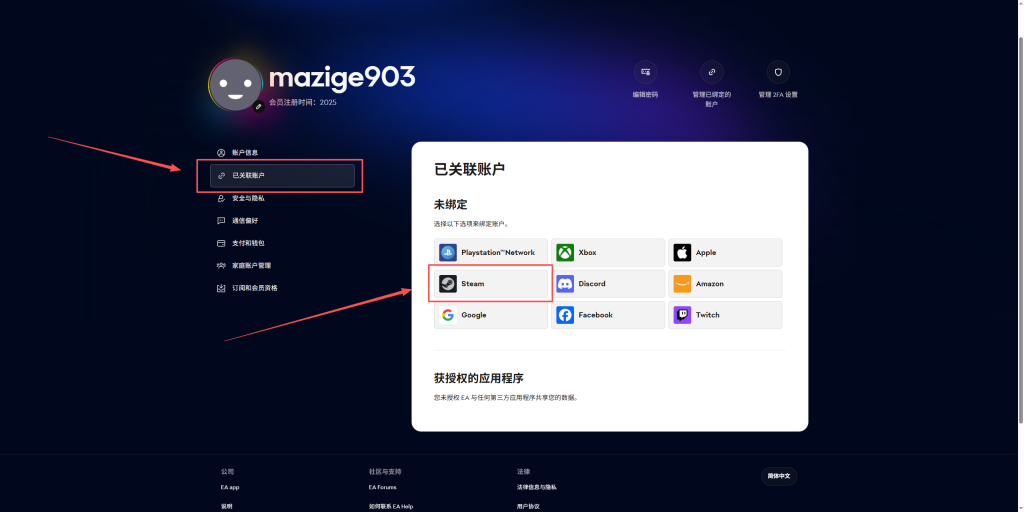Open 管理 2FA 设置 shield icon
Screen dimensions: 1024x512
[778, 72]
